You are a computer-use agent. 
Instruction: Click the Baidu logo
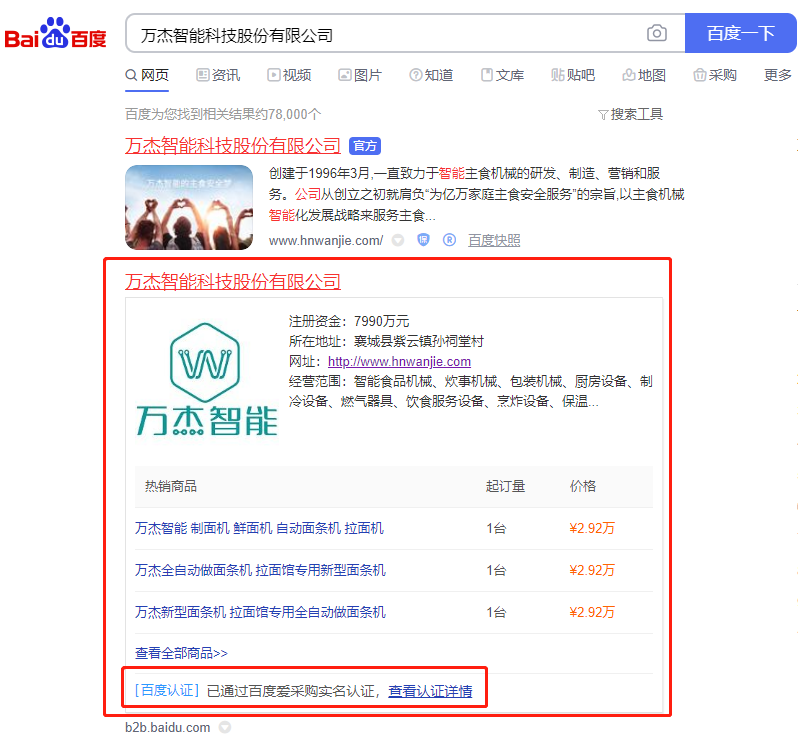pos(55,34)
